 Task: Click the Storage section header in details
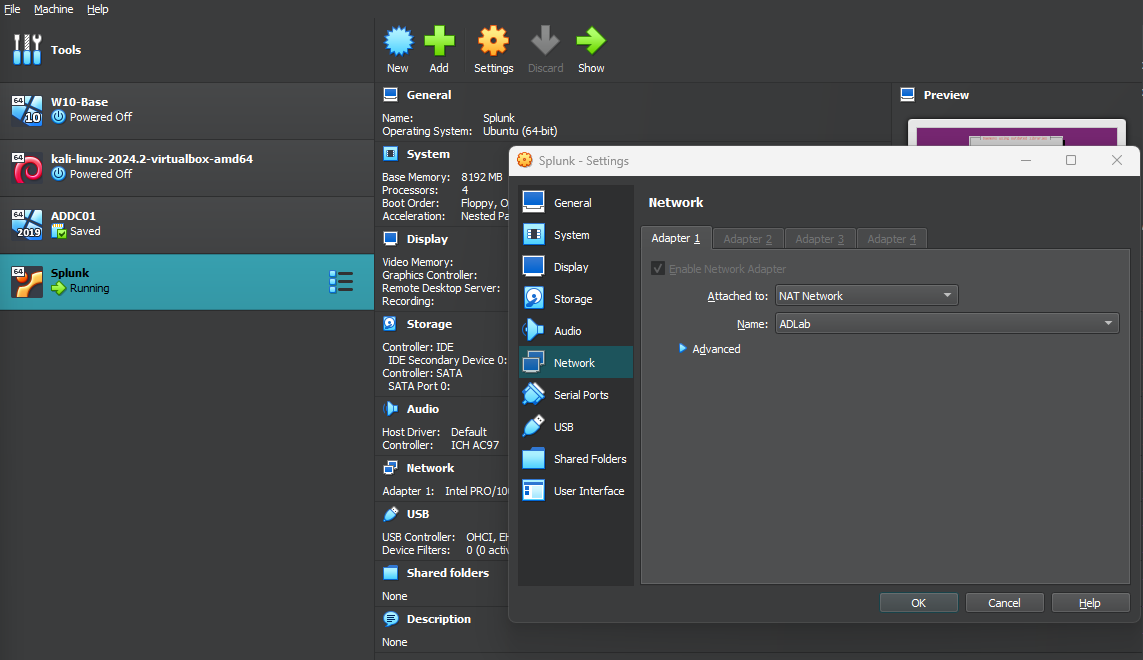[429, 324]
